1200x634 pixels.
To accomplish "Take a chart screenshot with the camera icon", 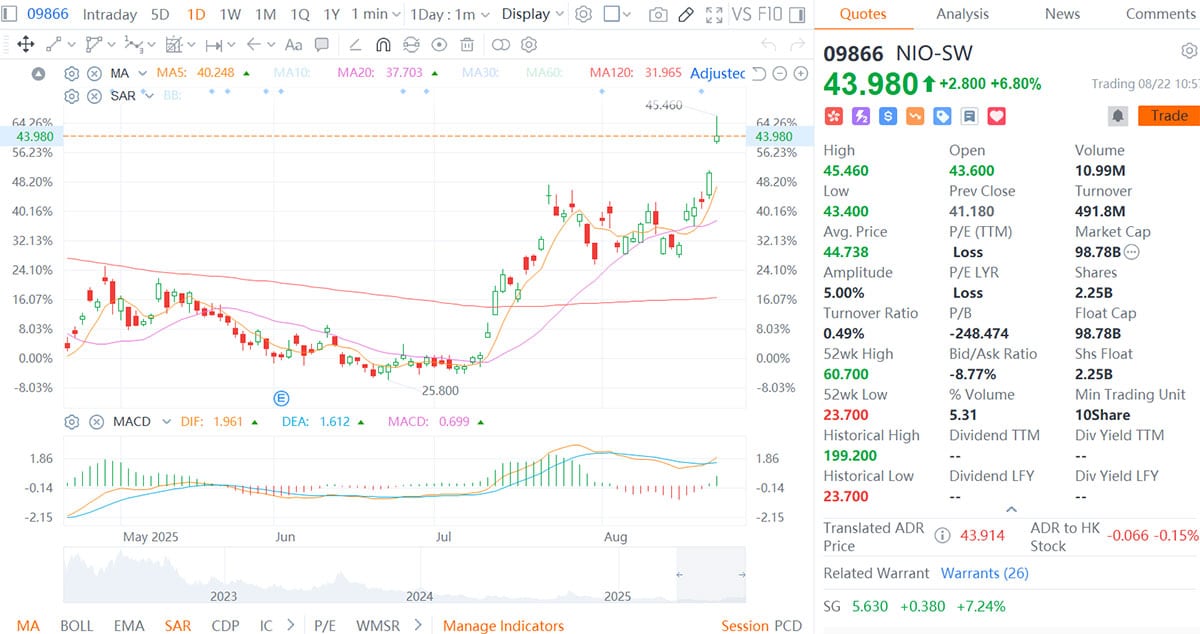I will pos(656,14).
